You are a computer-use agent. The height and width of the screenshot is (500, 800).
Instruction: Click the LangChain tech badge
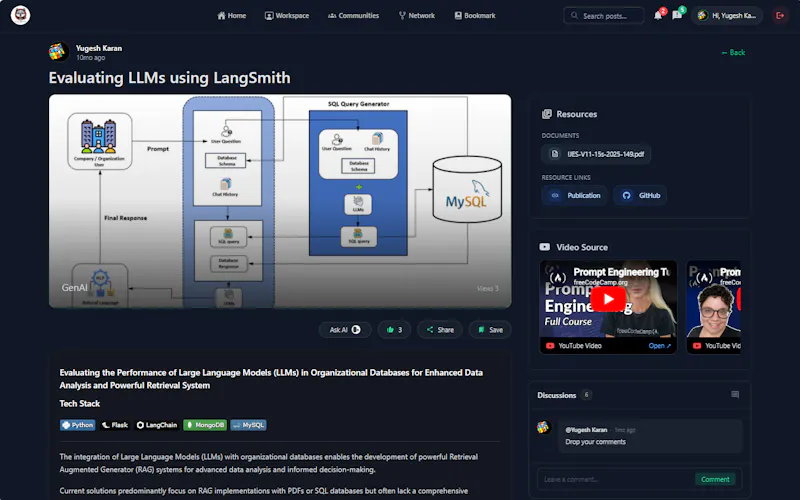pos(157,424)
